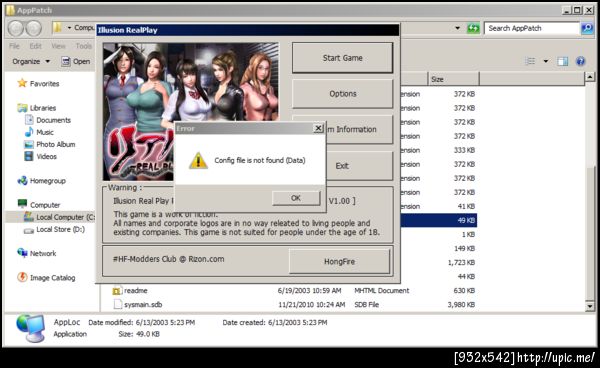Click the Start Game button
600x368 pixels.
[342, 58]
